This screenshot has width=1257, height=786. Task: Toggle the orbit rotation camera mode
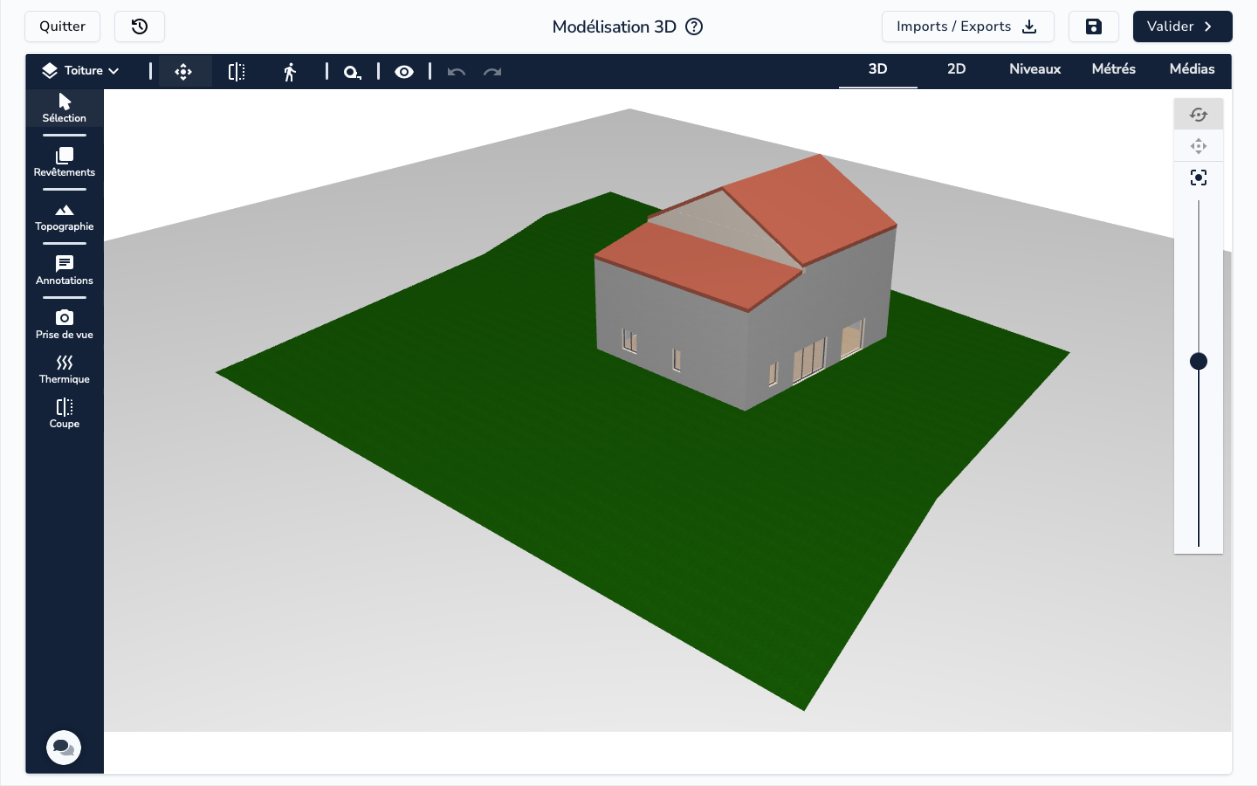click(1198, 115)
